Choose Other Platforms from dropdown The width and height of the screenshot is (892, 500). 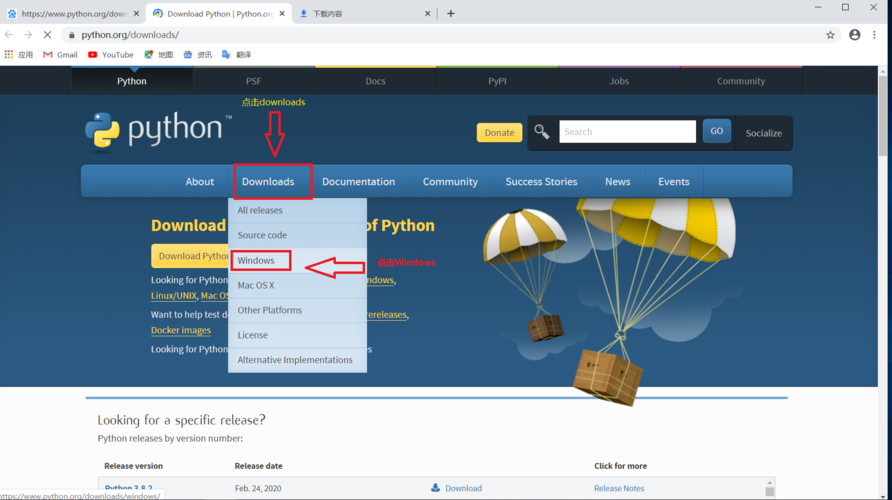[x=298, y=310]
